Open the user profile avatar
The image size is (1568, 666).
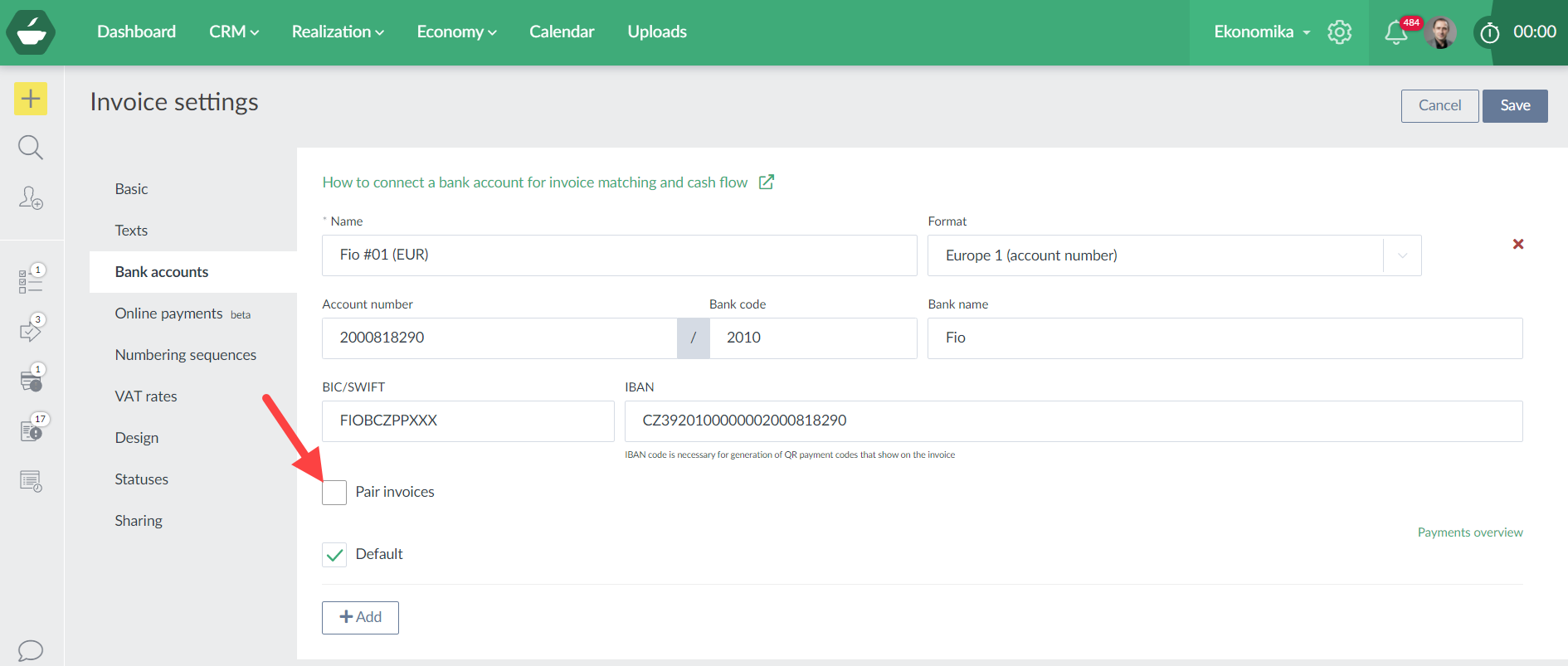point(1441,32)
